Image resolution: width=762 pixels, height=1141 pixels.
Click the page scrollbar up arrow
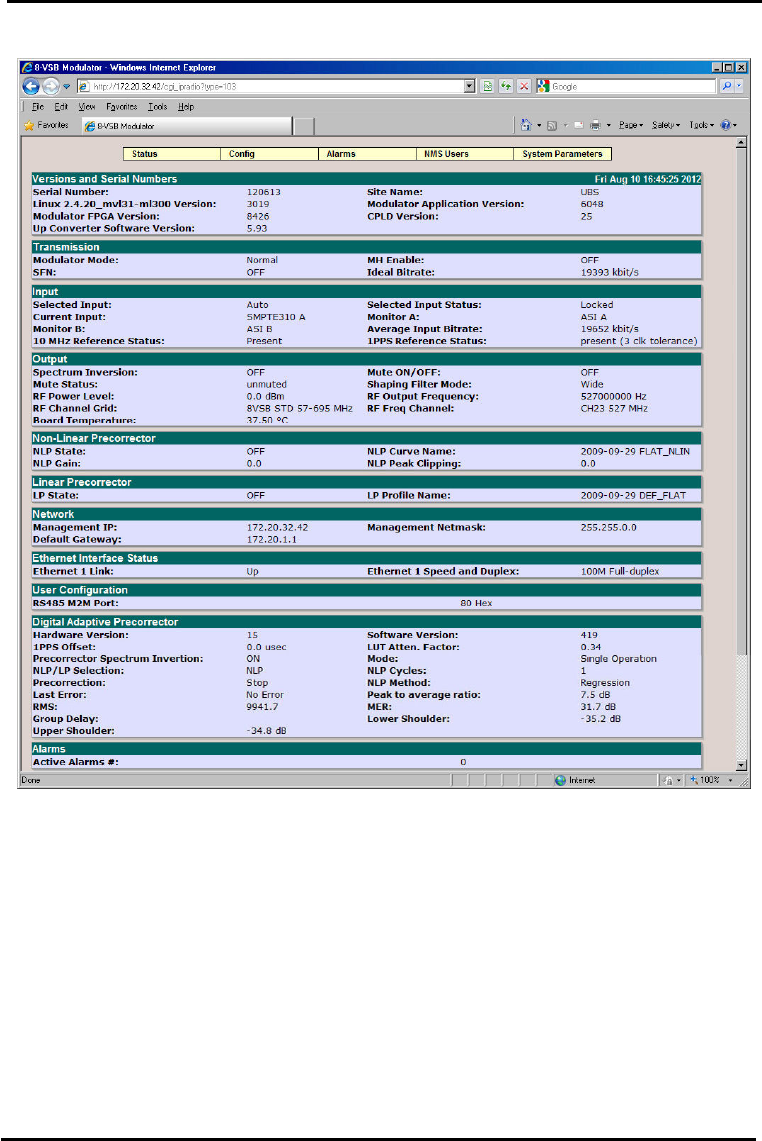(x=742, y=143)
